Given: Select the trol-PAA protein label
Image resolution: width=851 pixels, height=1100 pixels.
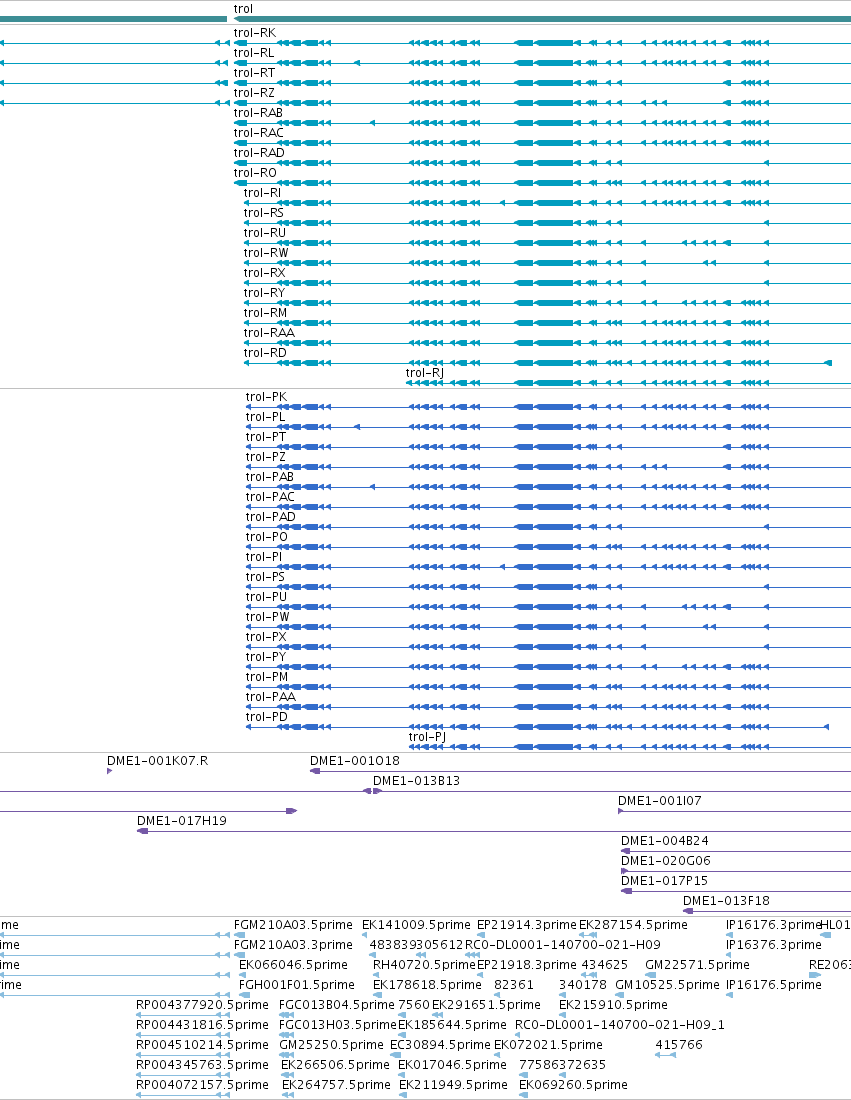Looking at the screenshot, I should (x=271, y=697).
